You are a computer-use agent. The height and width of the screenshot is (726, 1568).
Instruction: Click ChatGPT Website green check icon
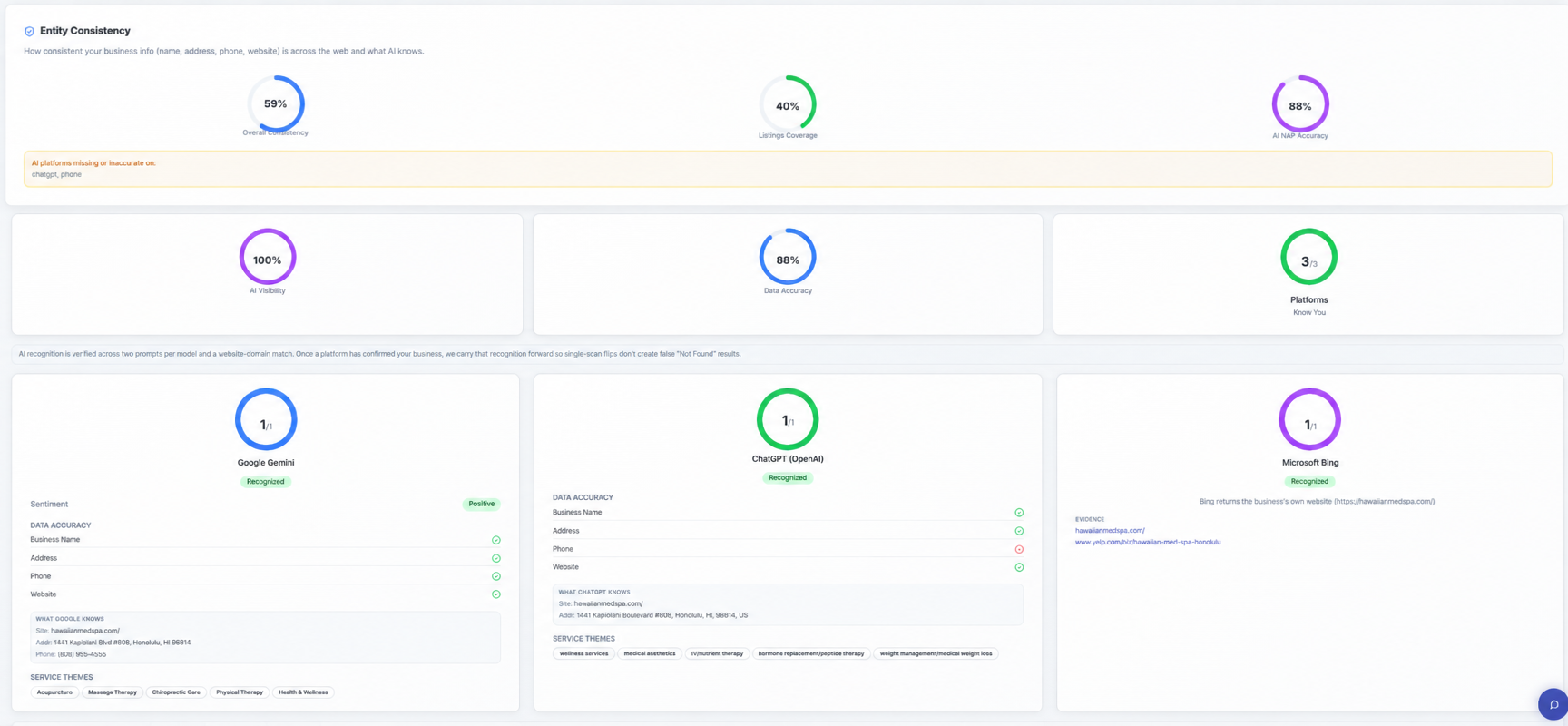click(x=1019, y=567)
